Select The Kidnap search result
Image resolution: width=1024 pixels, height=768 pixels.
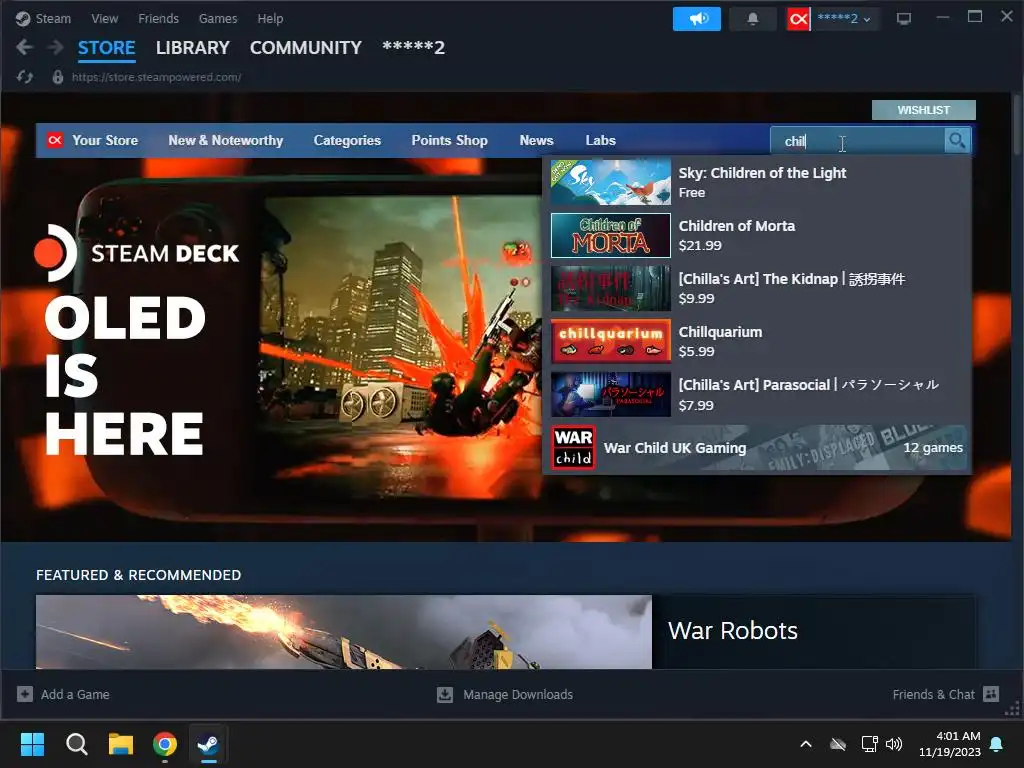(757, 289)
